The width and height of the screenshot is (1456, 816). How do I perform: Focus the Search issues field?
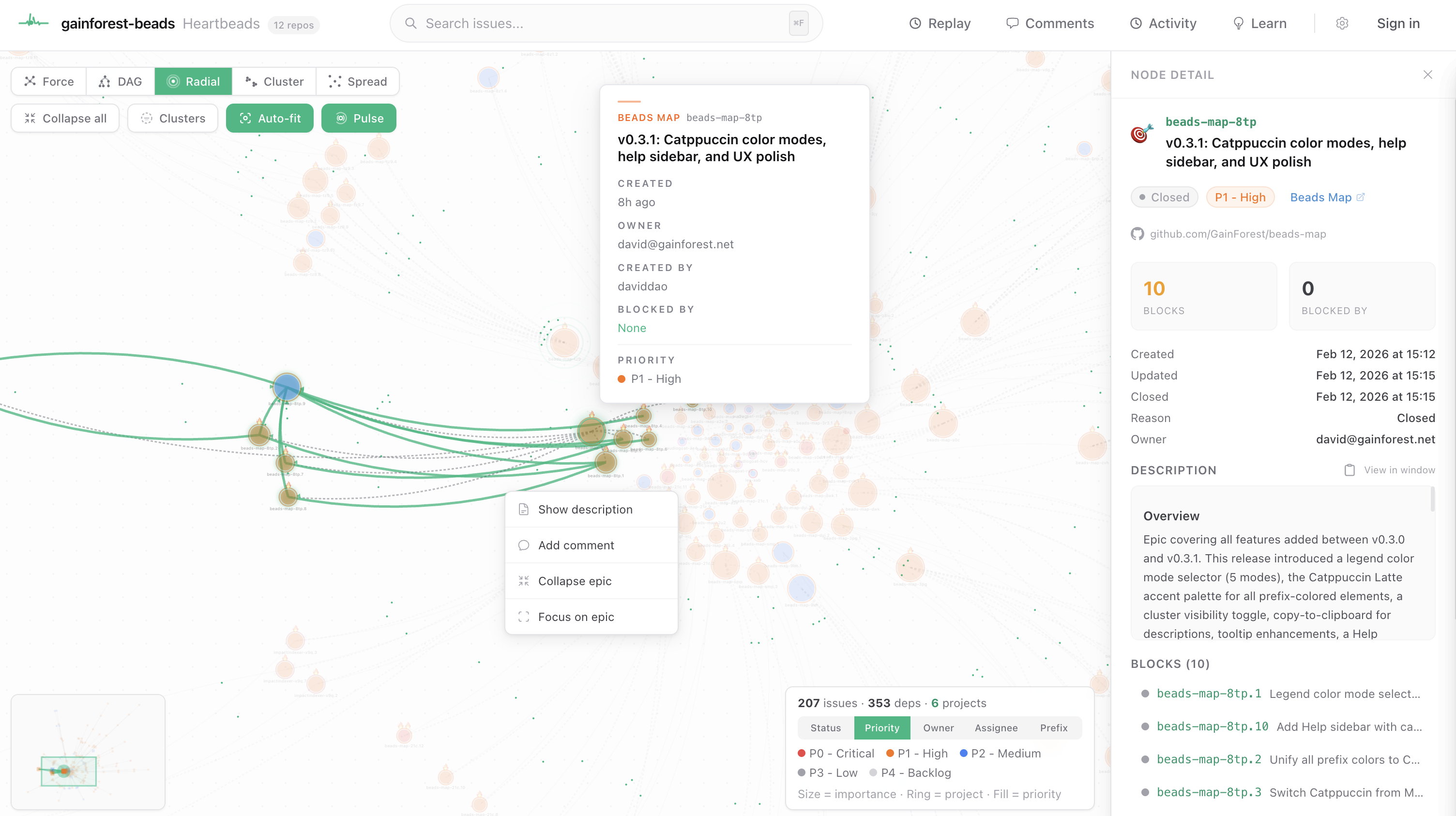pos(606,23)
